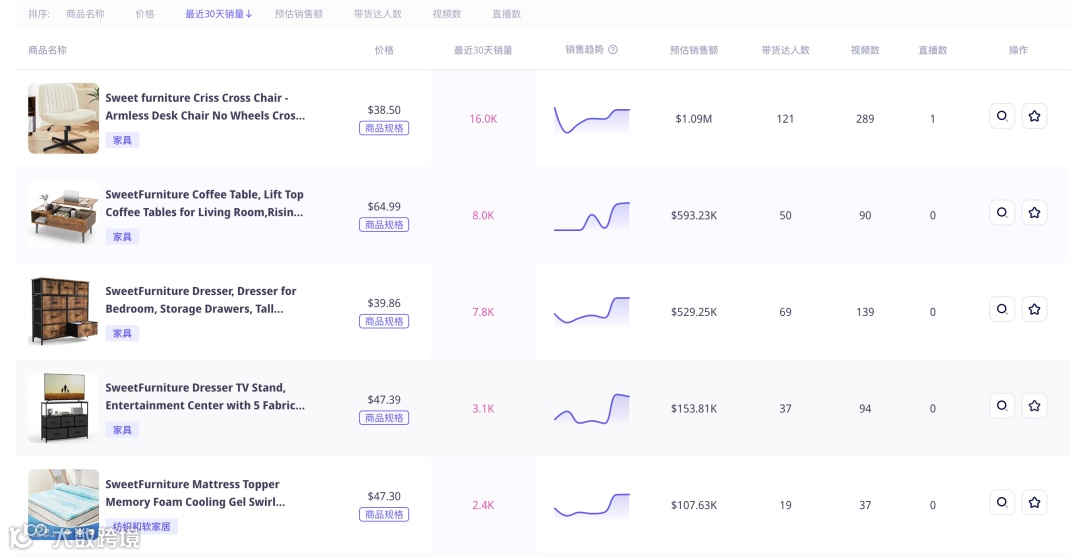Screen dimensions: 1080x557
Task: Click 纺织和软家居 tag under Mattress Topper
Action: pyautogui.click(x=142, y=527)
